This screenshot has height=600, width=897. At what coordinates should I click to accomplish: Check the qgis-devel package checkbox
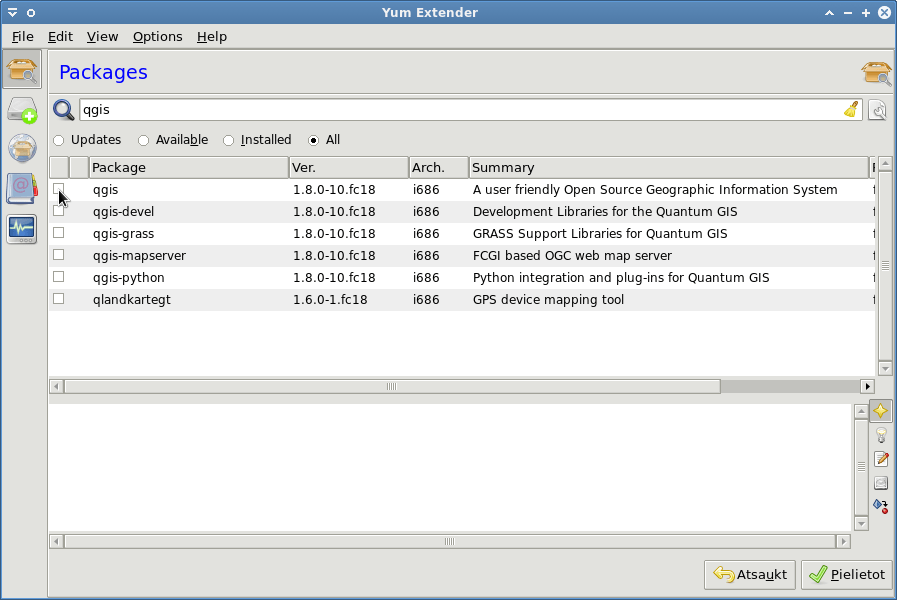[58, 211]
